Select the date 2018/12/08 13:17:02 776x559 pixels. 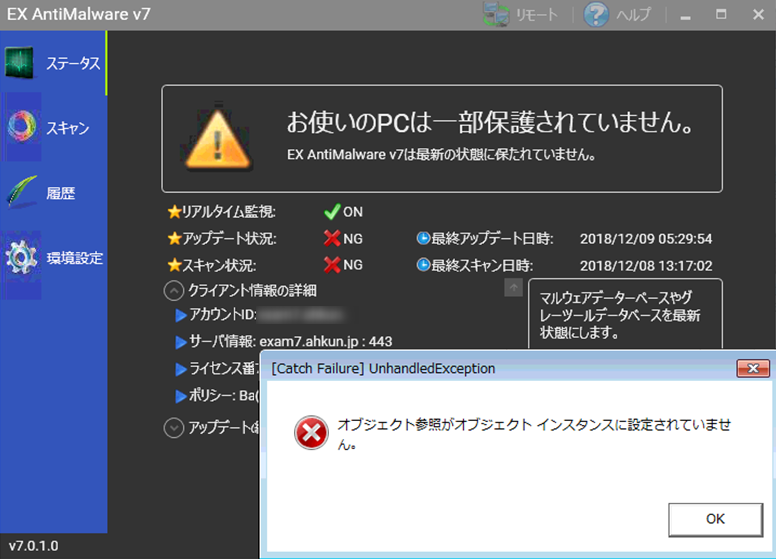point(646,266)
